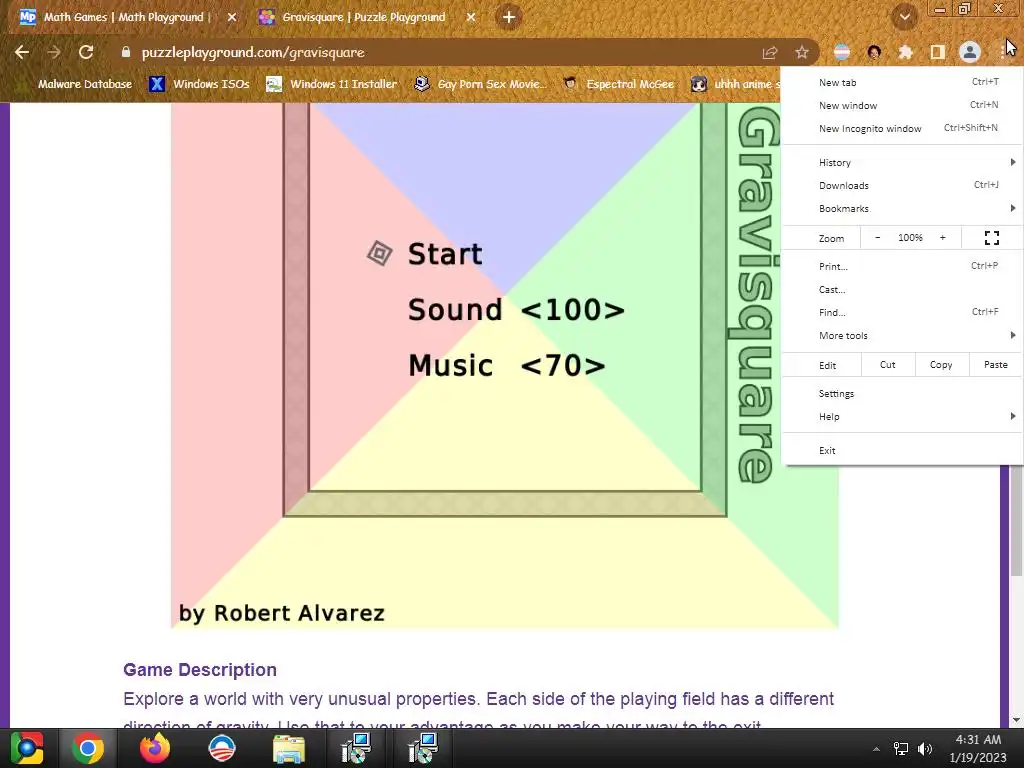Open Windows ISOs bookmark
Image resolution: width=1024 pixels, height=768 pixels.
click(x=199, y=84)
